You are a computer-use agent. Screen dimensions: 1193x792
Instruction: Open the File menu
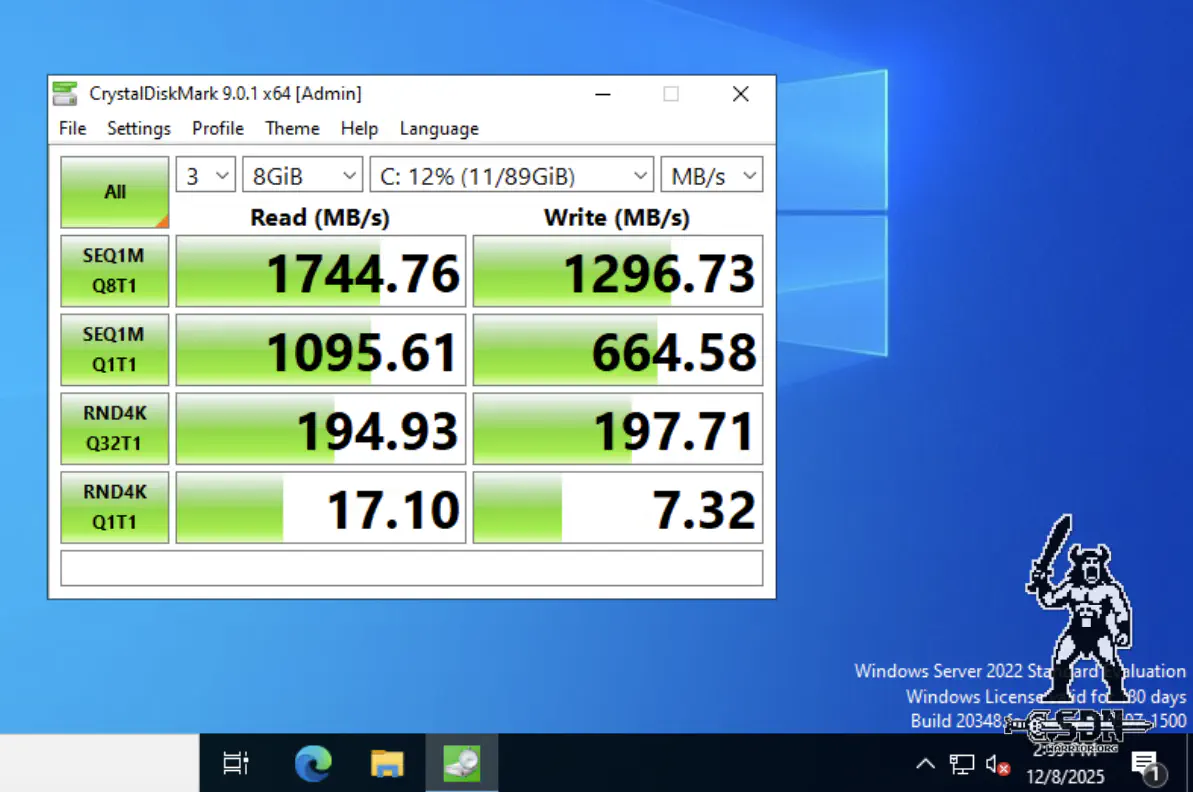[72, 128]
